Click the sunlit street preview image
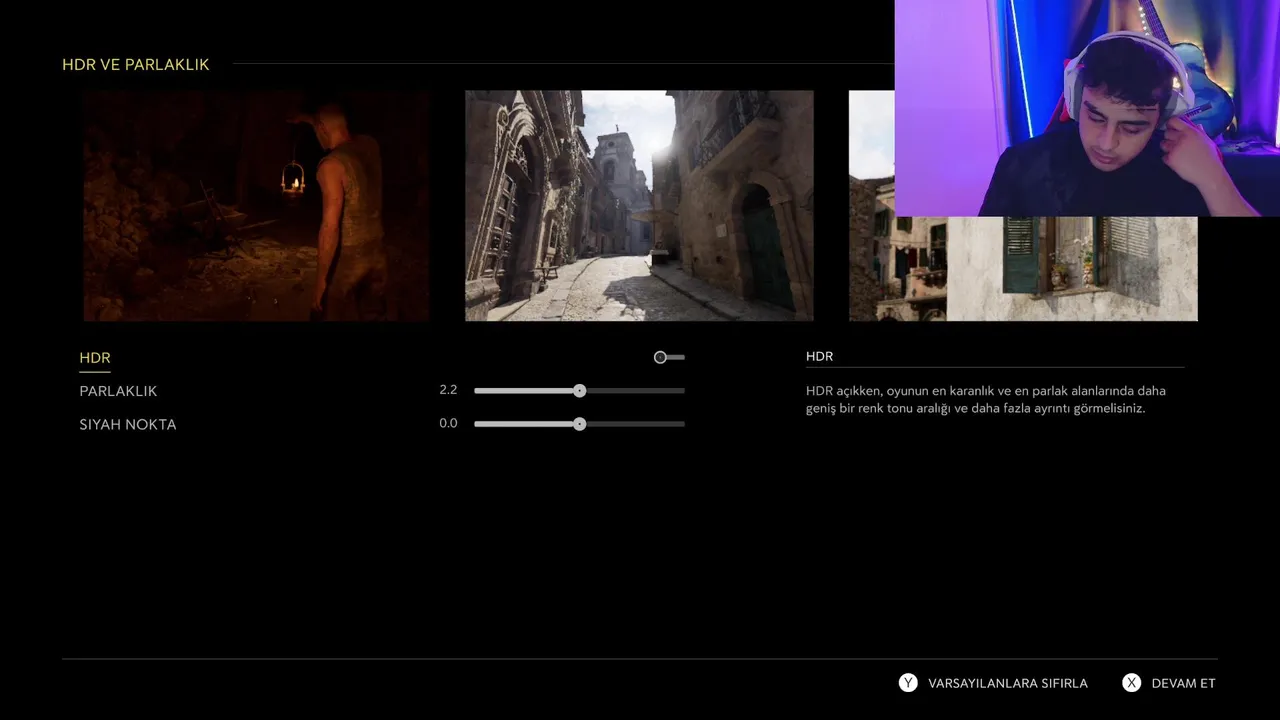The height and width of the screenshot is (720, 1280). click(639, 206)
